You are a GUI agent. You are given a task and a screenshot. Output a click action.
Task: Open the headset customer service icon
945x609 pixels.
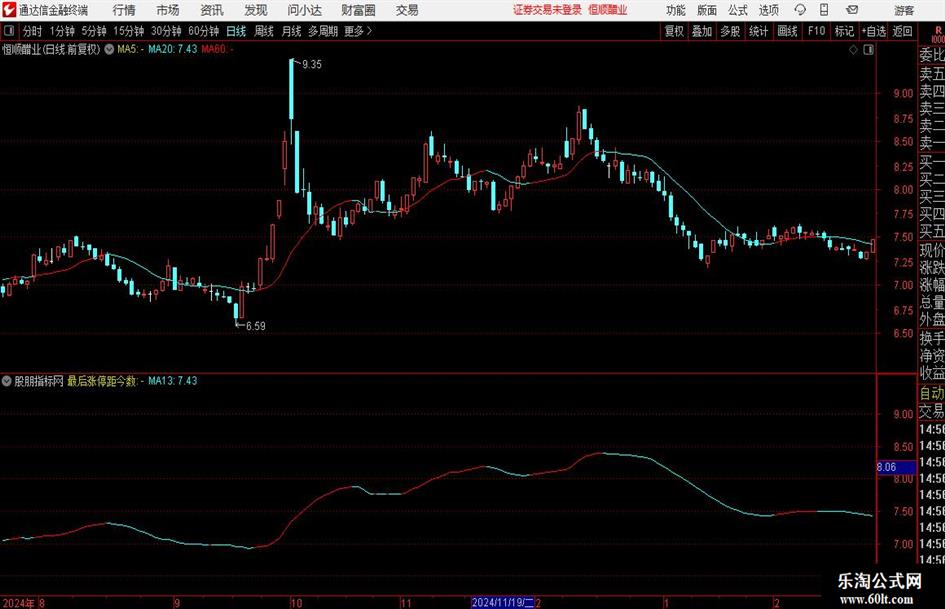[800, 10]
